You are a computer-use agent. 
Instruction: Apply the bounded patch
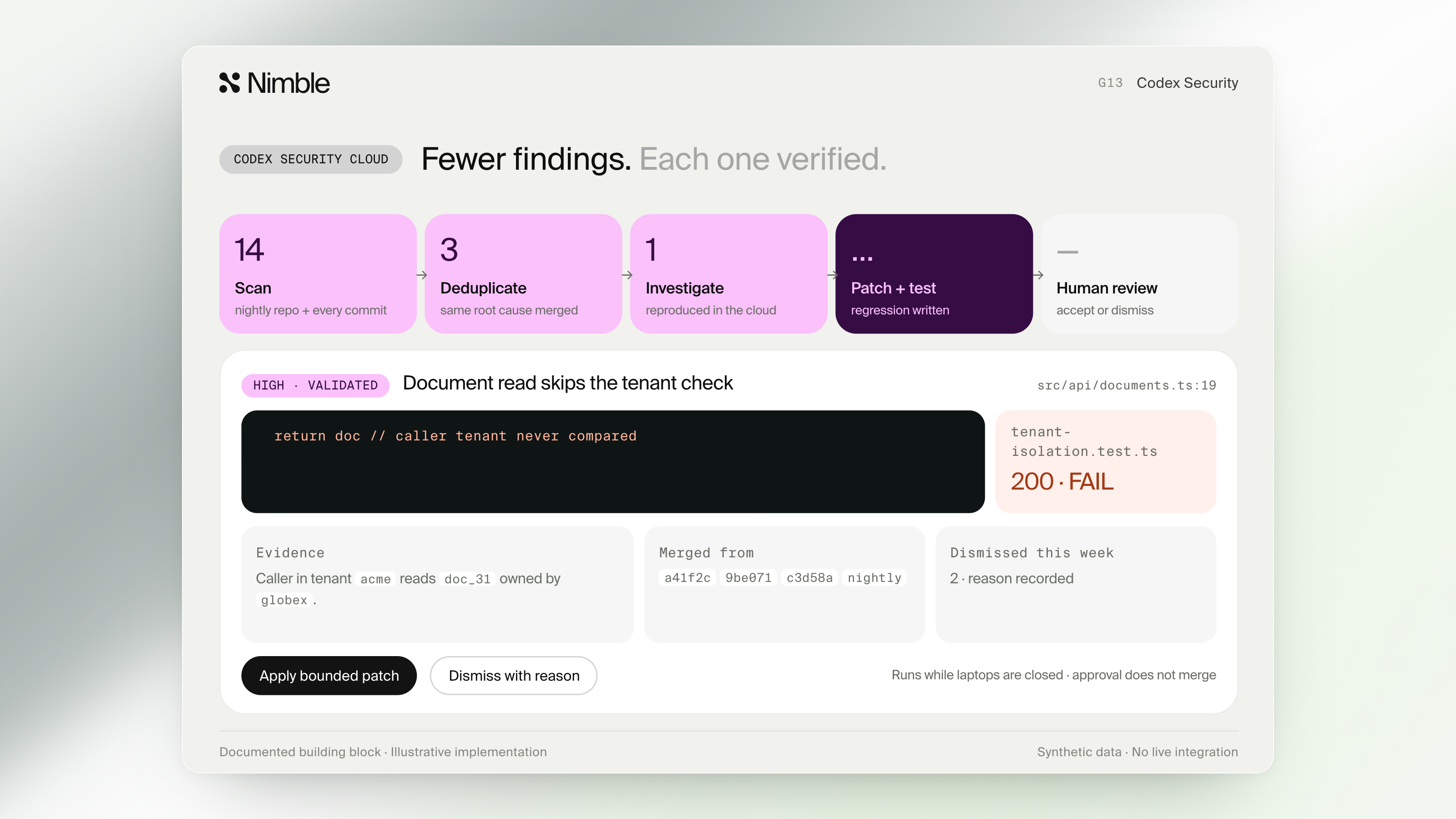(329, 675)
